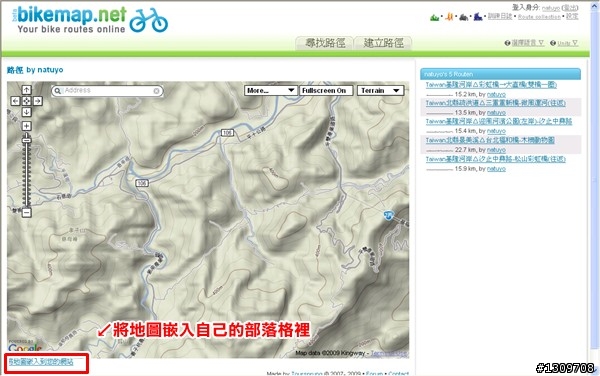Viewport: 600px width, 376px height.
Task: Click the natuyo's 5 Routen header
Action: 500,74
